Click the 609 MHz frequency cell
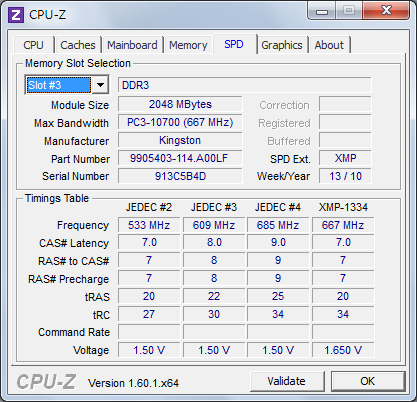417x402 pixels. point(214,225)
